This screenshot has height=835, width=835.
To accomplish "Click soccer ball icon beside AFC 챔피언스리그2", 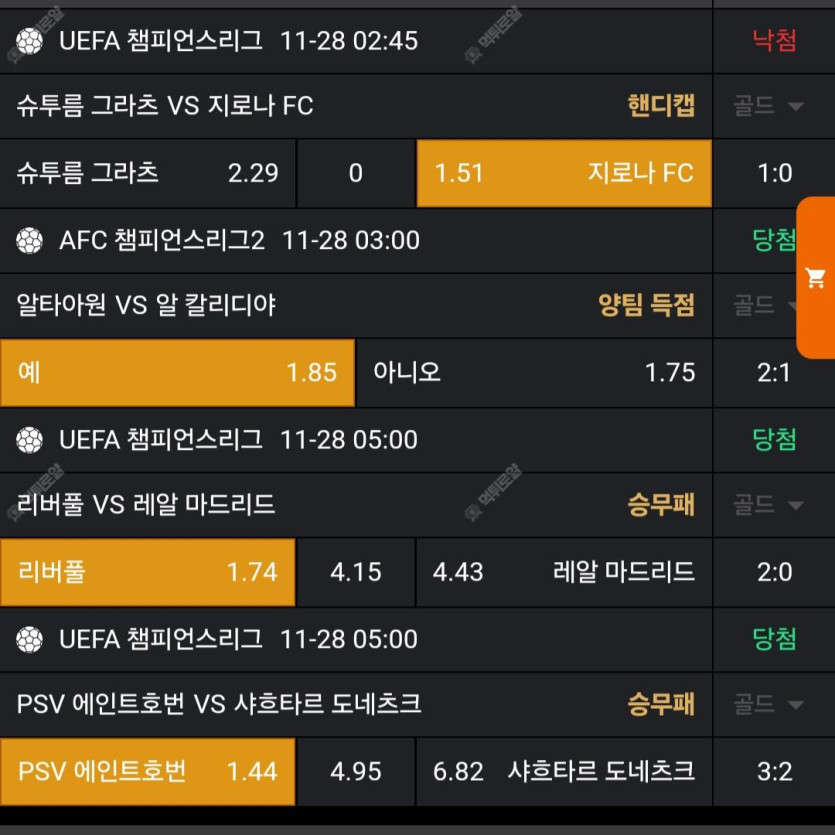I will [29, 240].
